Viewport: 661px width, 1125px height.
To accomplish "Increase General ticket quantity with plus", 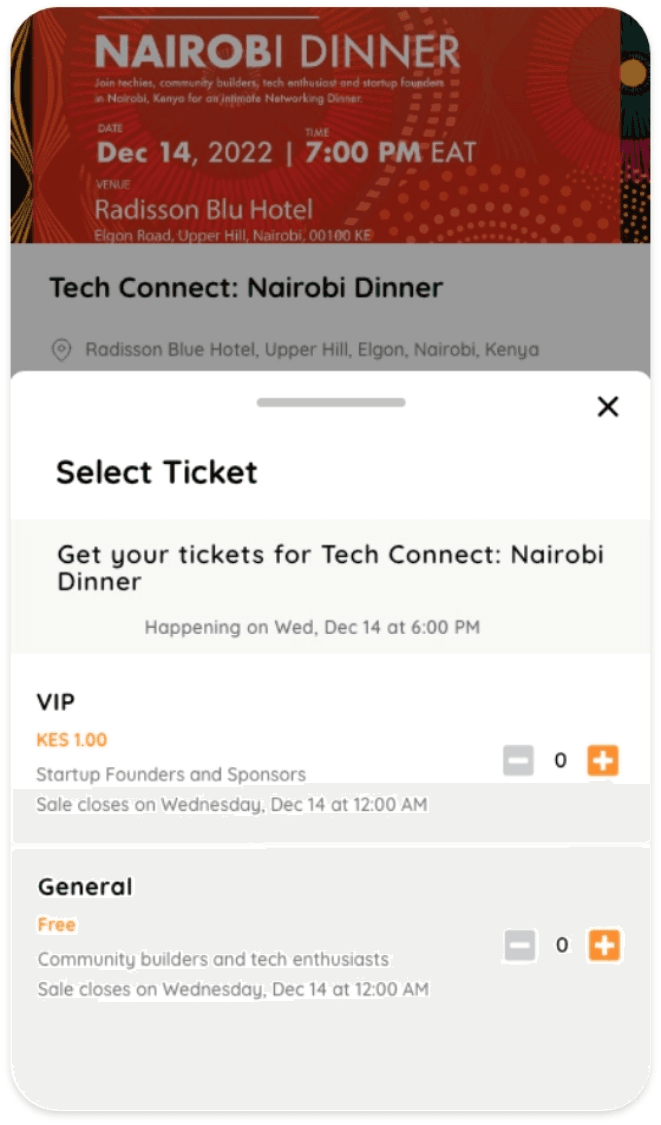I will point(604,946).
